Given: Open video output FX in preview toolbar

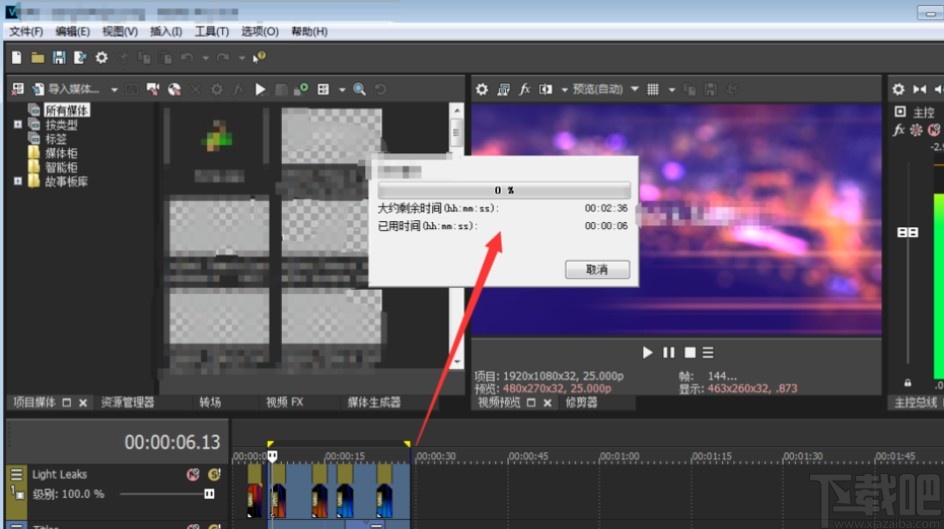Looking at the screenshot, I should pos(524,89).
